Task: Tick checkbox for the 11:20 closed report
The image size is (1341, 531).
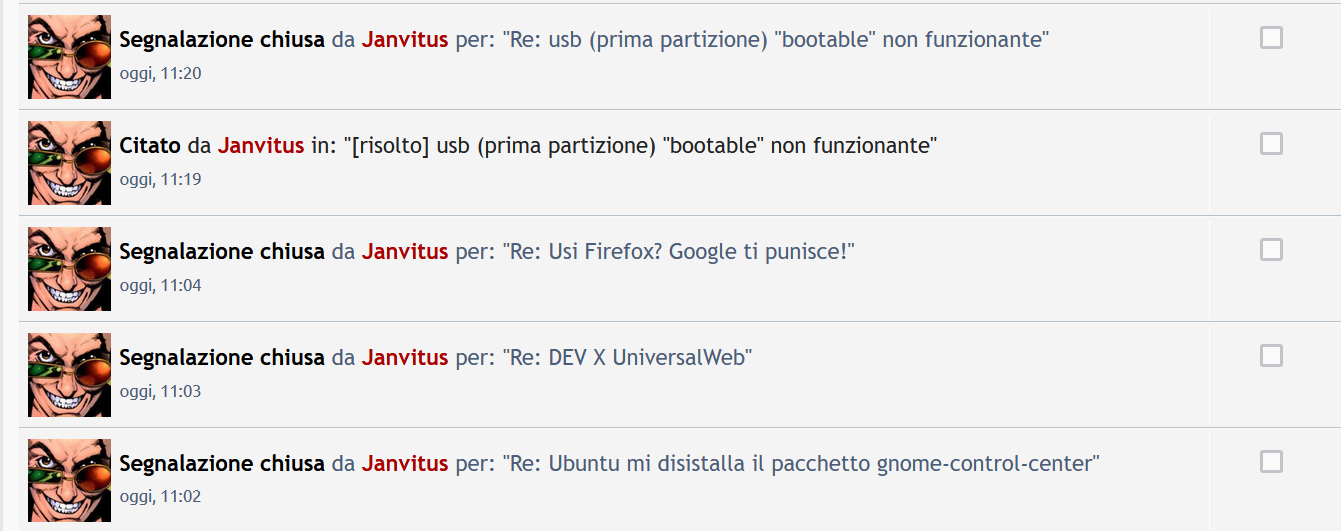Action: [1271, 38]
